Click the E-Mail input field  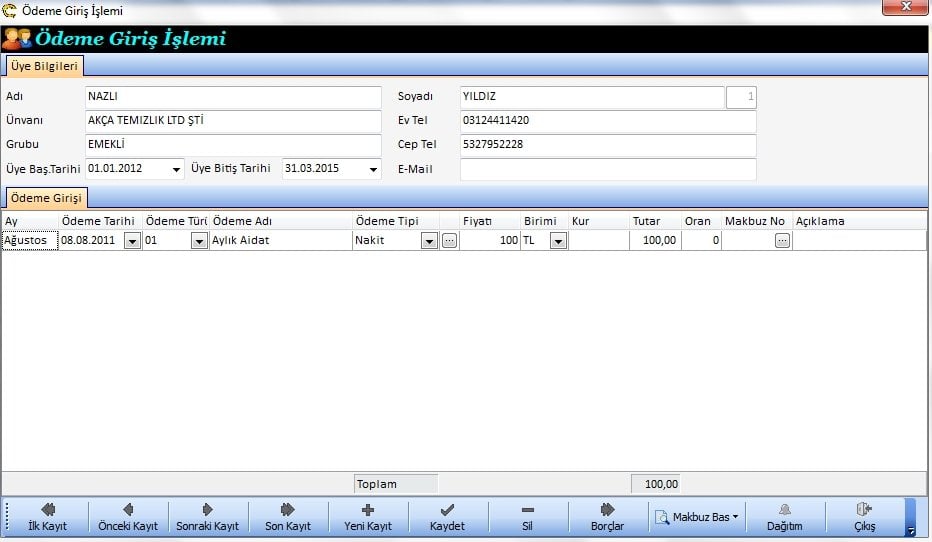tap(608, 169)
